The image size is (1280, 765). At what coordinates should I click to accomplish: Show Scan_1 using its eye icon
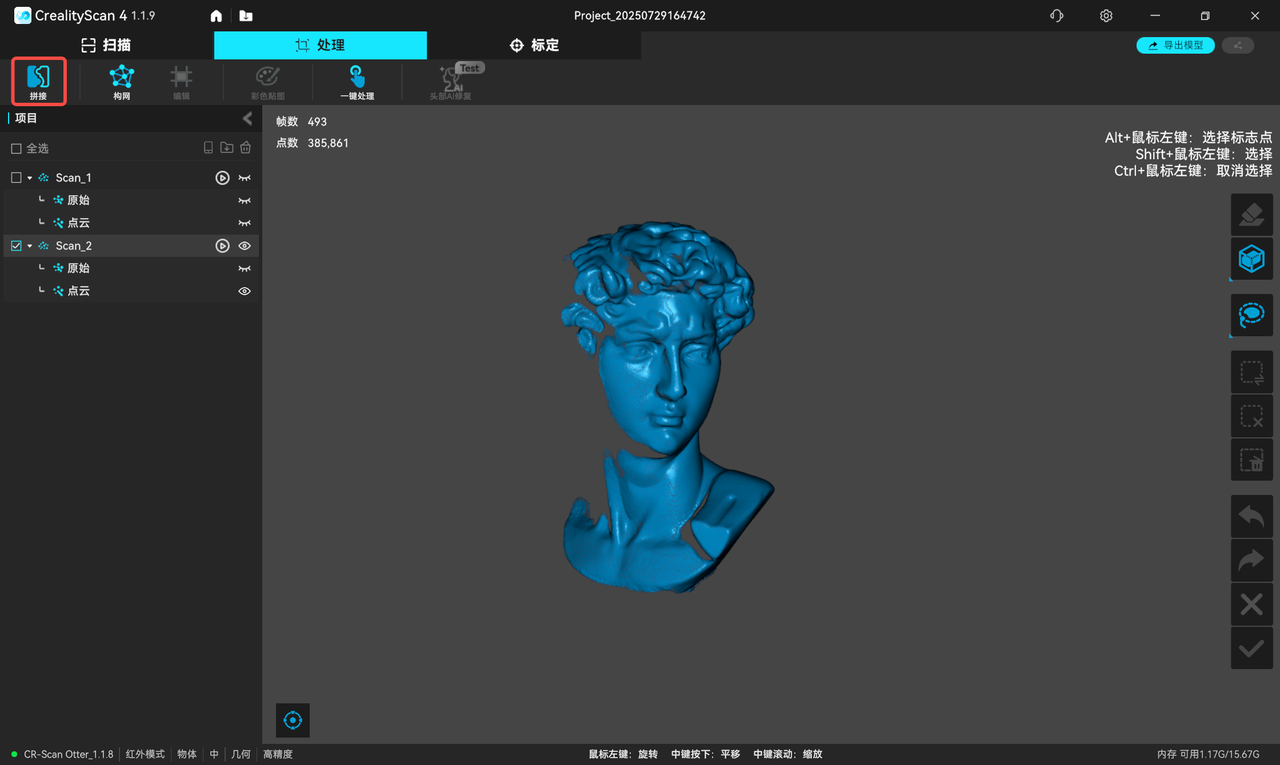(244, 178)
